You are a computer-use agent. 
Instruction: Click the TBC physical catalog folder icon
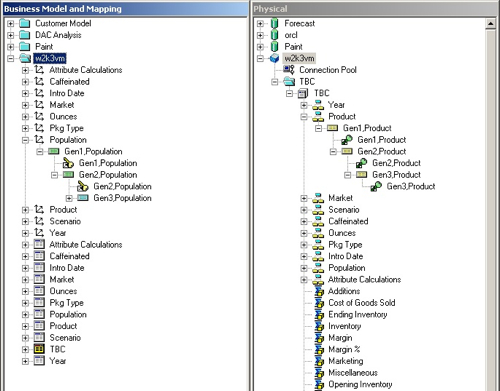(289, 81)
